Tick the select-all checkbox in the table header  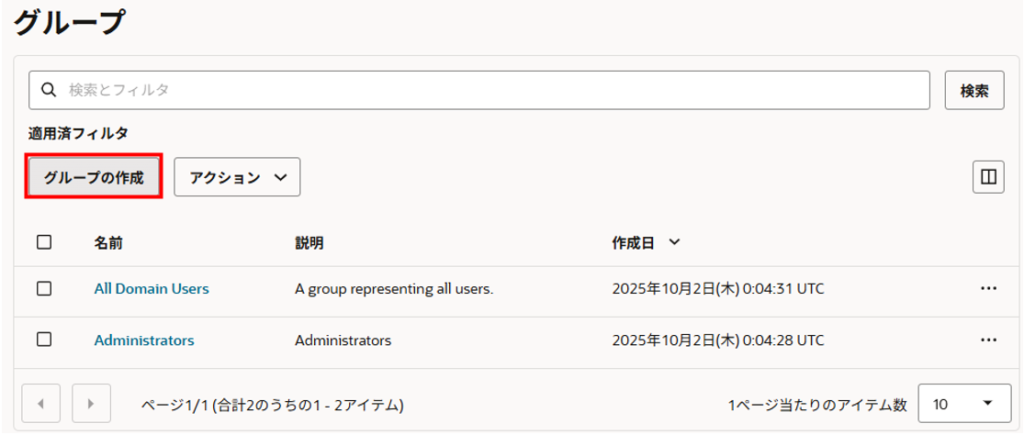(44, 242)
